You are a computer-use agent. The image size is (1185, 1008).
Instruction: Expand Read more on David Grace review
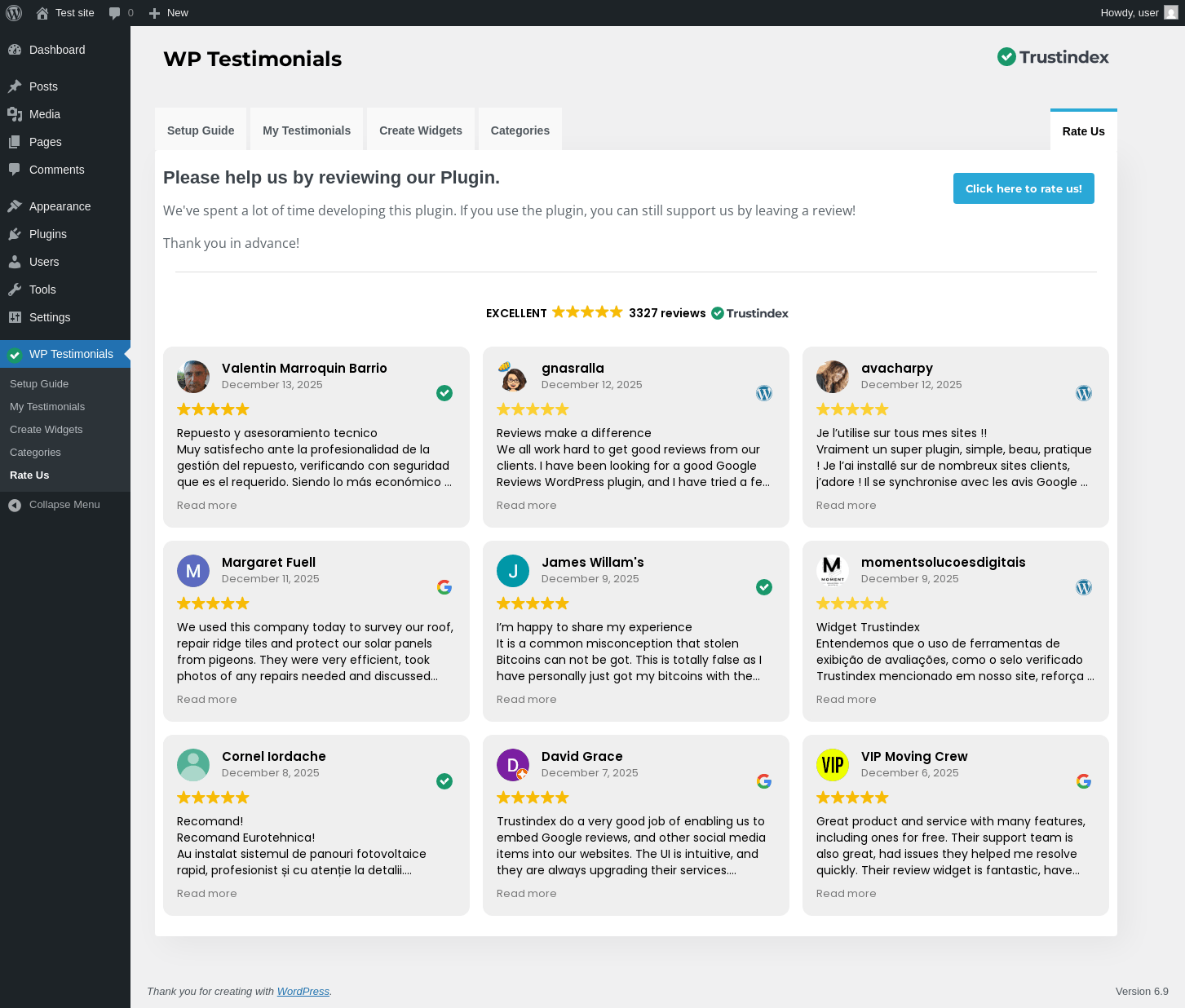[x=527, y=894]
